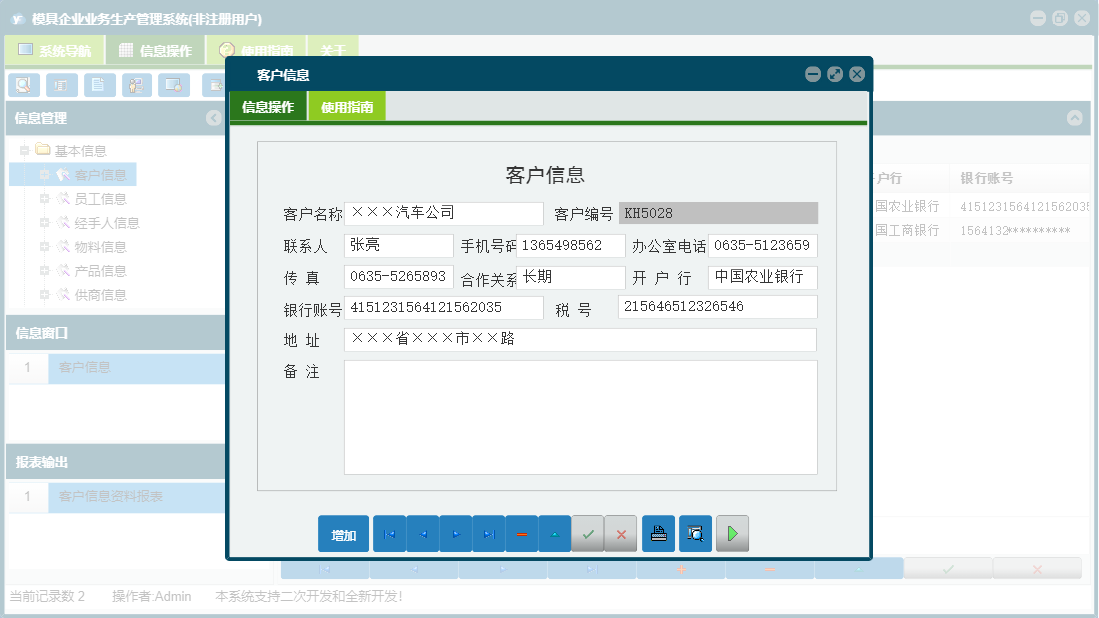Click the print icon in the customer dialog
This screenshot has height=618, width=1099.
click(x=658, y=533)
